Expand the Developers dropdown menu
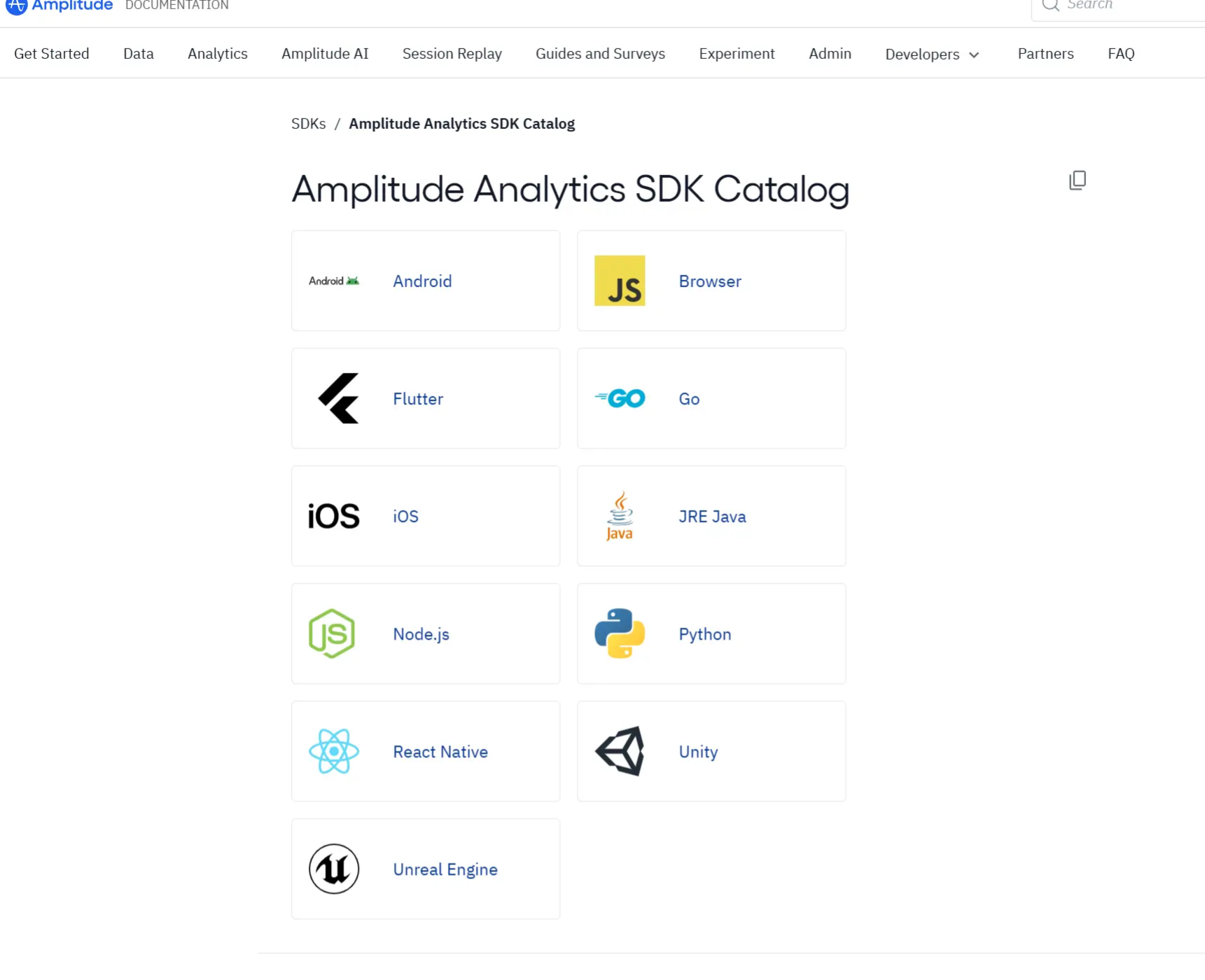 [931, 54]
